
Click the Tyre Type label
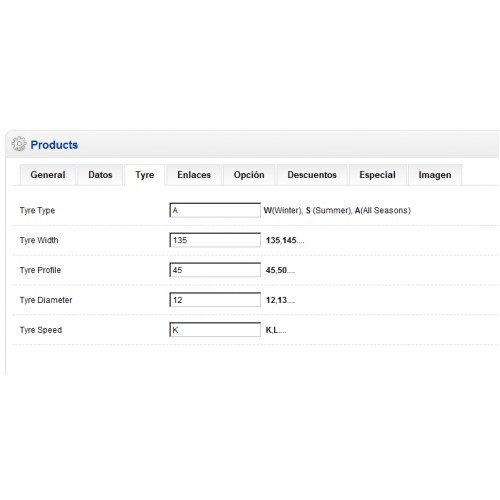coord(37,210)
